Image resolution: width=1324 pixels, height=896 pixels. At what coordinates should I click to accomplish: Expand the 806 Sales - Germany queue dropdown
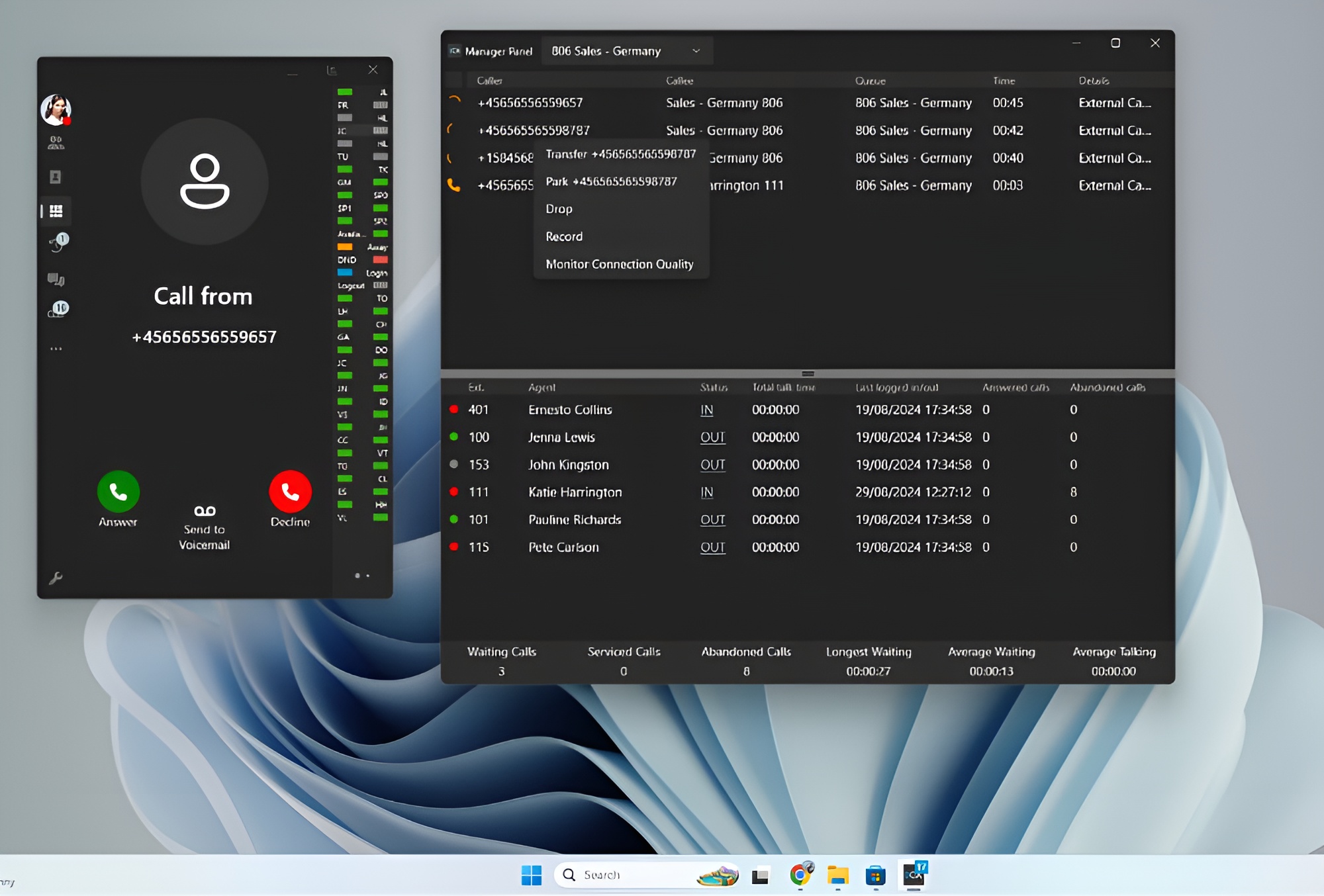pyautogui.click(x=696, y=51)
